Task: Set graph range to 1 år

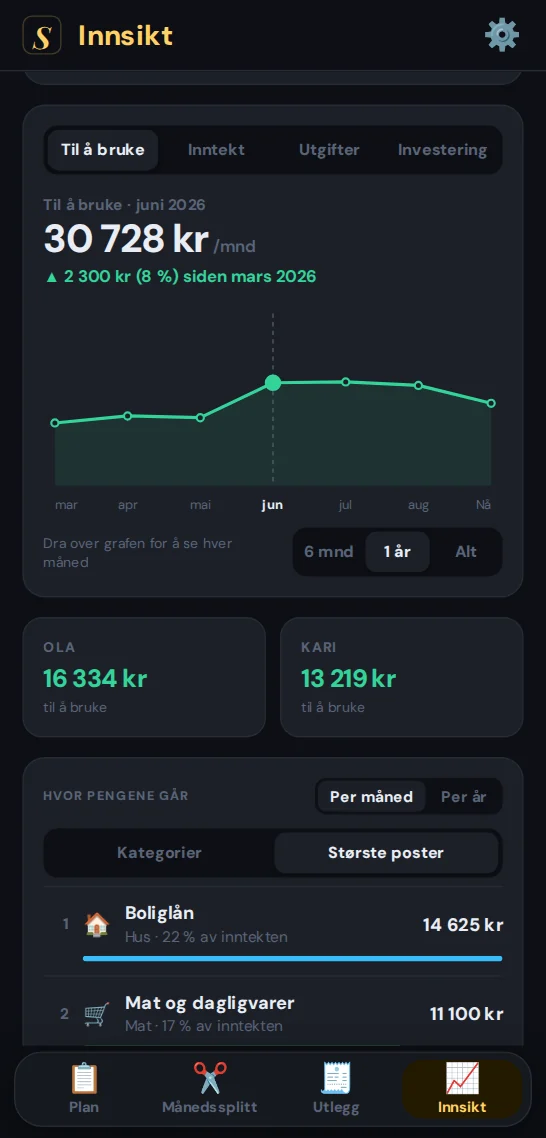Action: [397, 552]
